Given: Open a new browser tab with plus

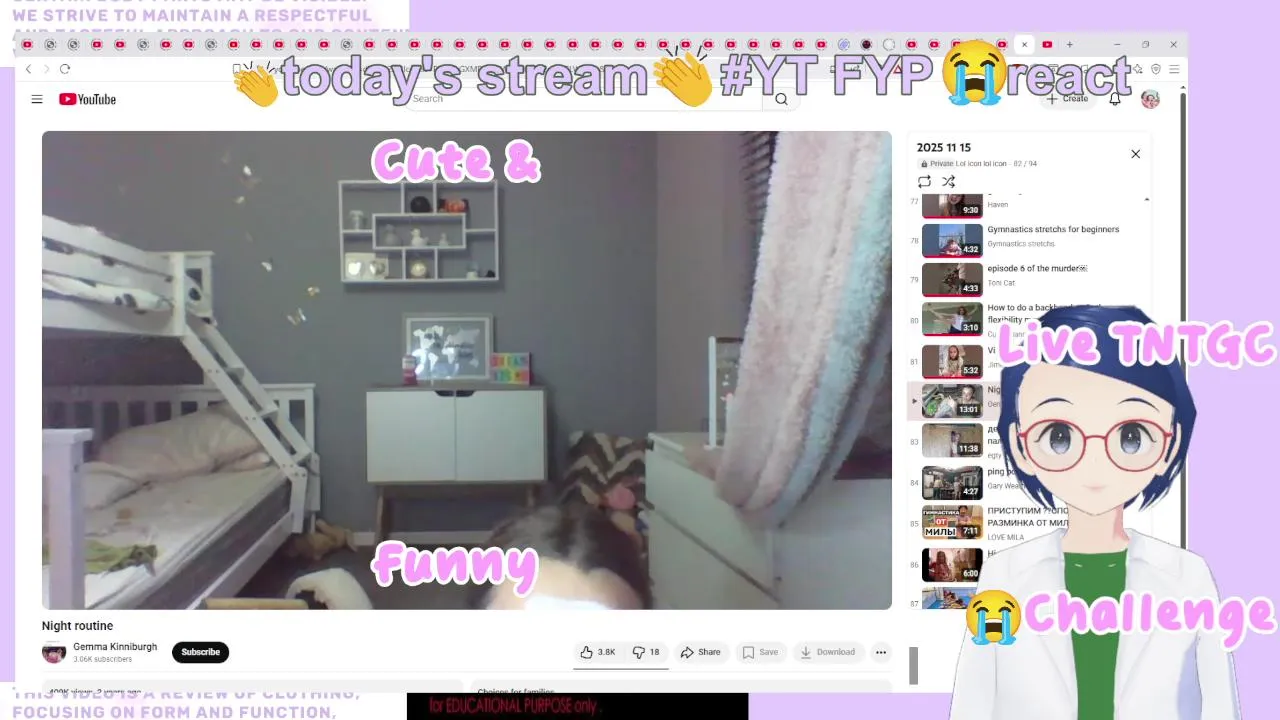Looking at the screenshot, I should [1069, 44].
